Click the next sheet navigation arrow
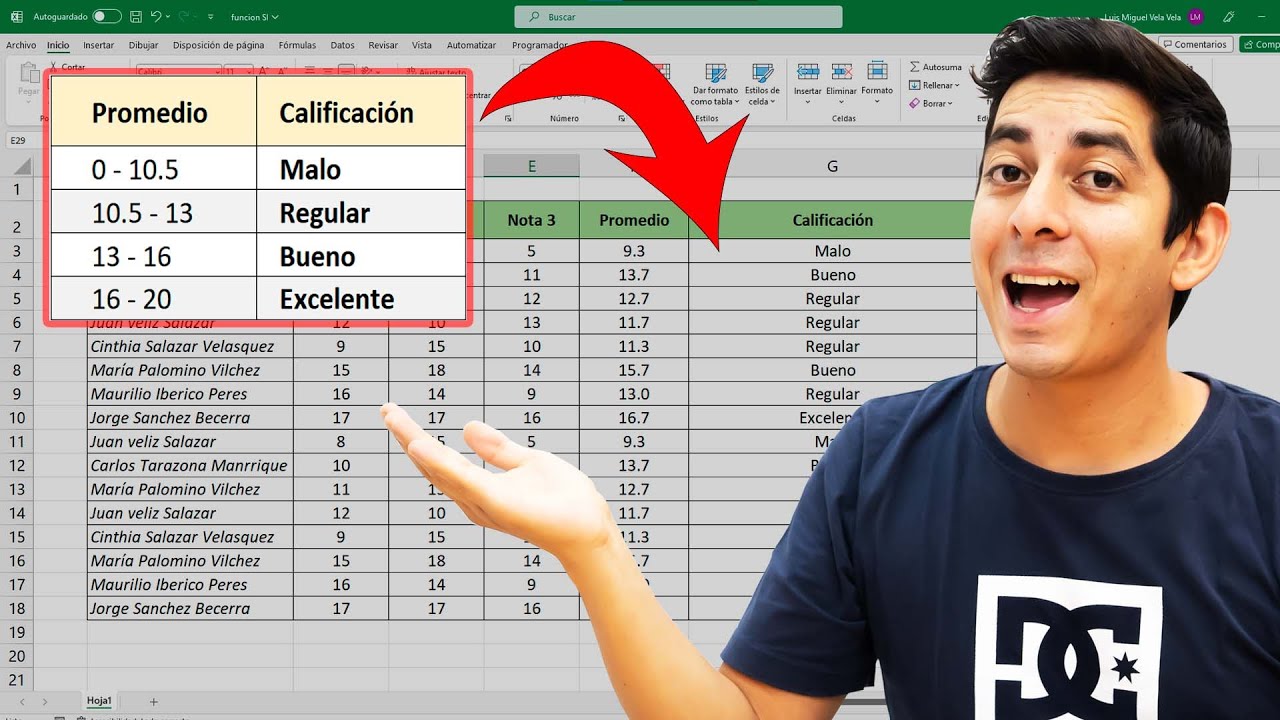The height and width of the screenshot is (720, 1280). [x=44, y=702]
